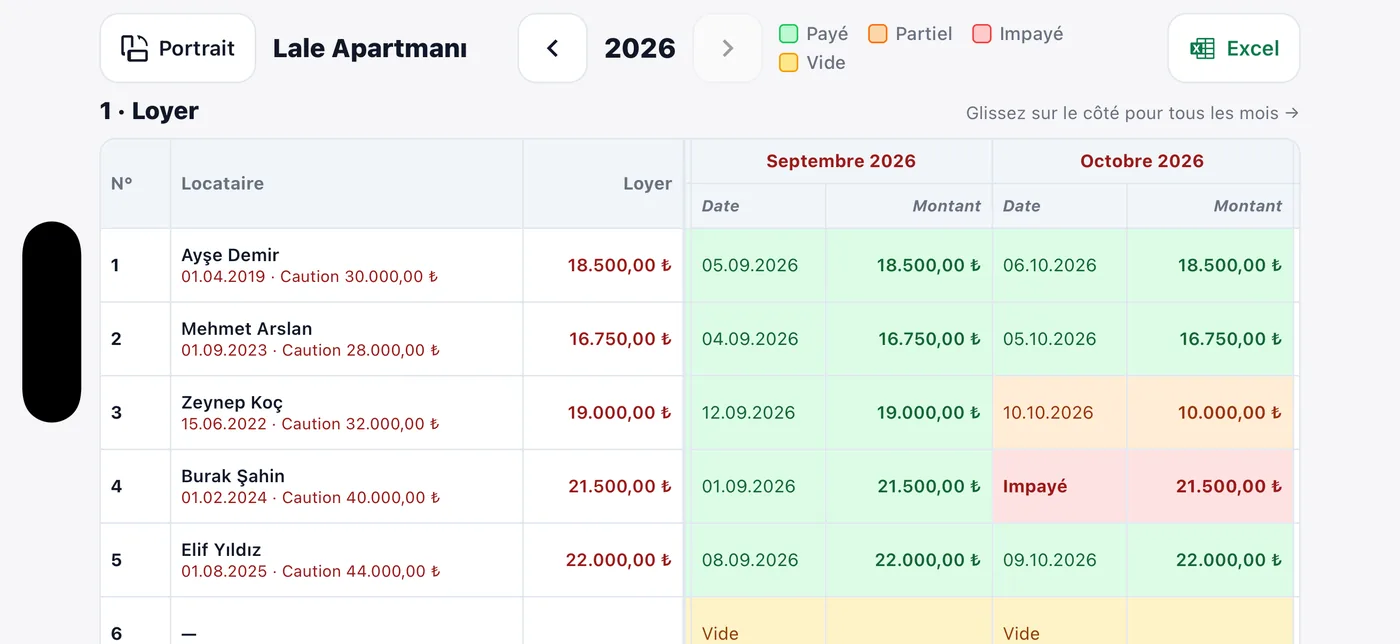Click the rent 16.750,00 ₺ beside Mehmet Arslan's name
Screen dimensions: 1400x644
point(621,339)
